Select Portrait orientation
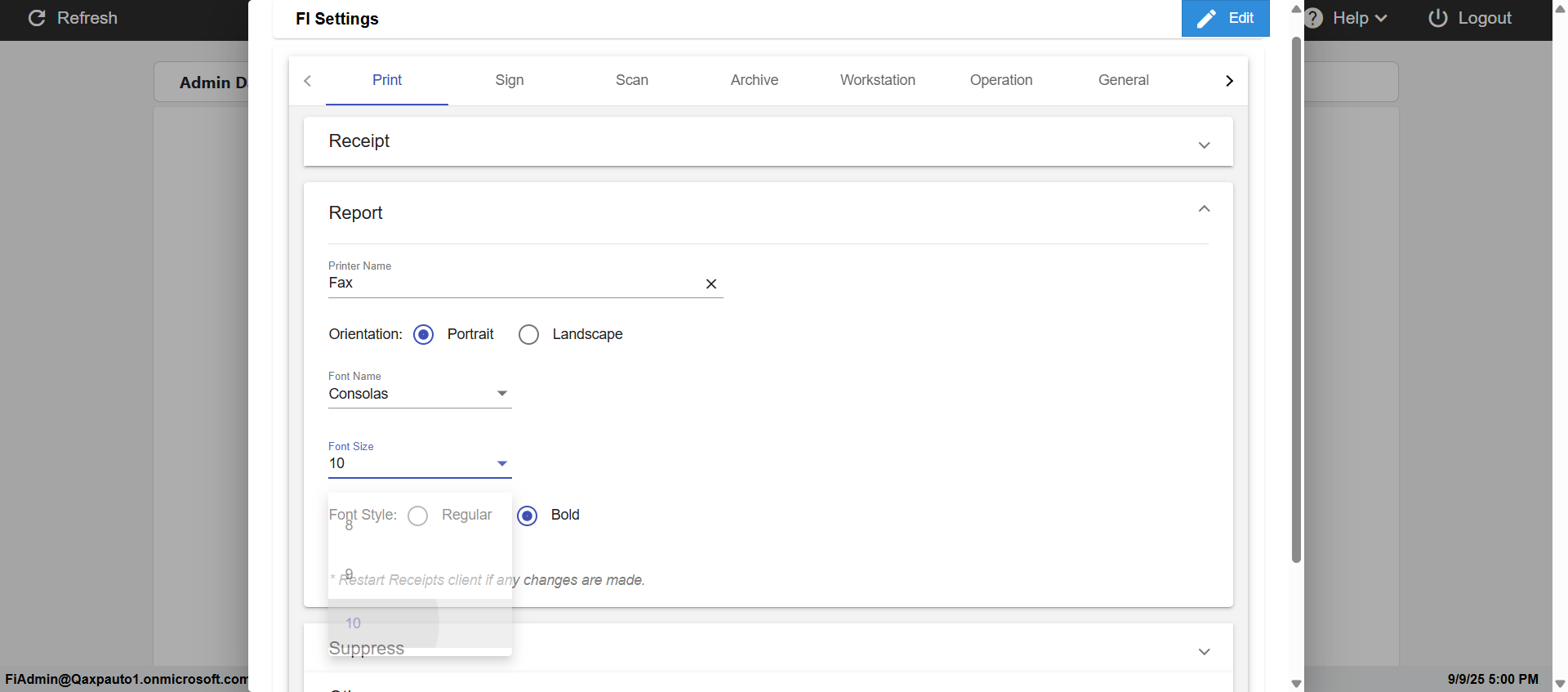Screen dimensions: 1568x692 pyautogui.click(x=423, y=334)
